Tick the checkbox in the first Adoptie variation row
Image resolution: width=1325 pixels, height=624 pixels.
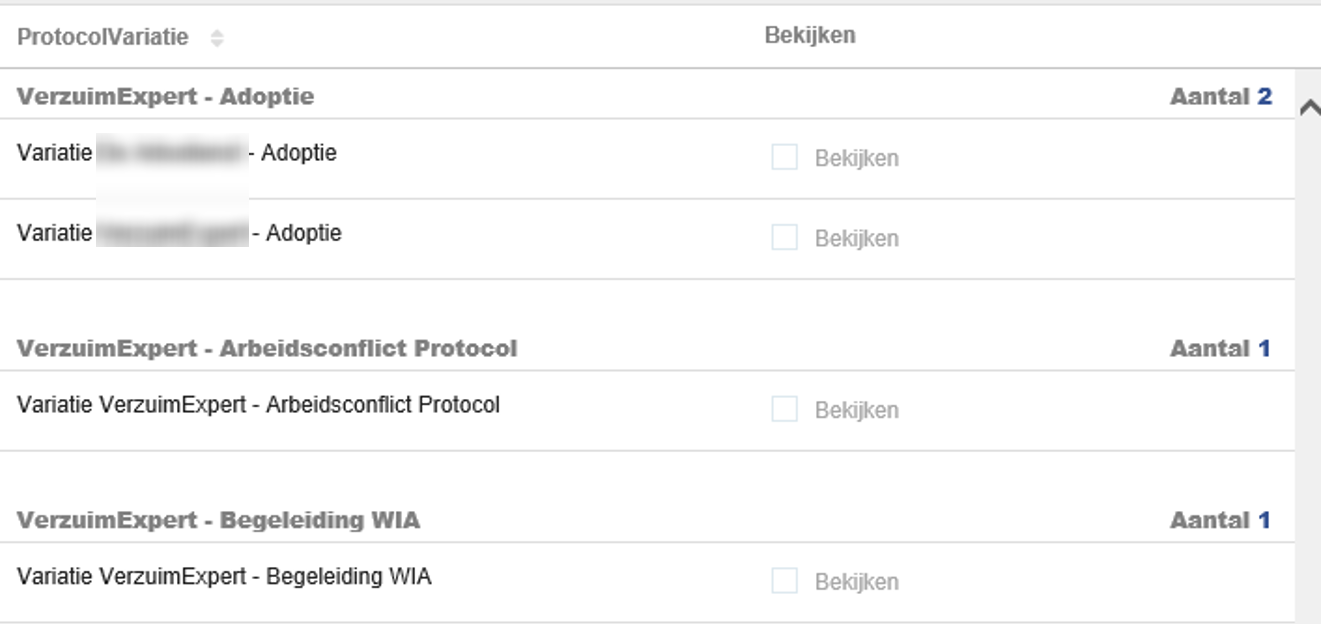pos(784,157)
